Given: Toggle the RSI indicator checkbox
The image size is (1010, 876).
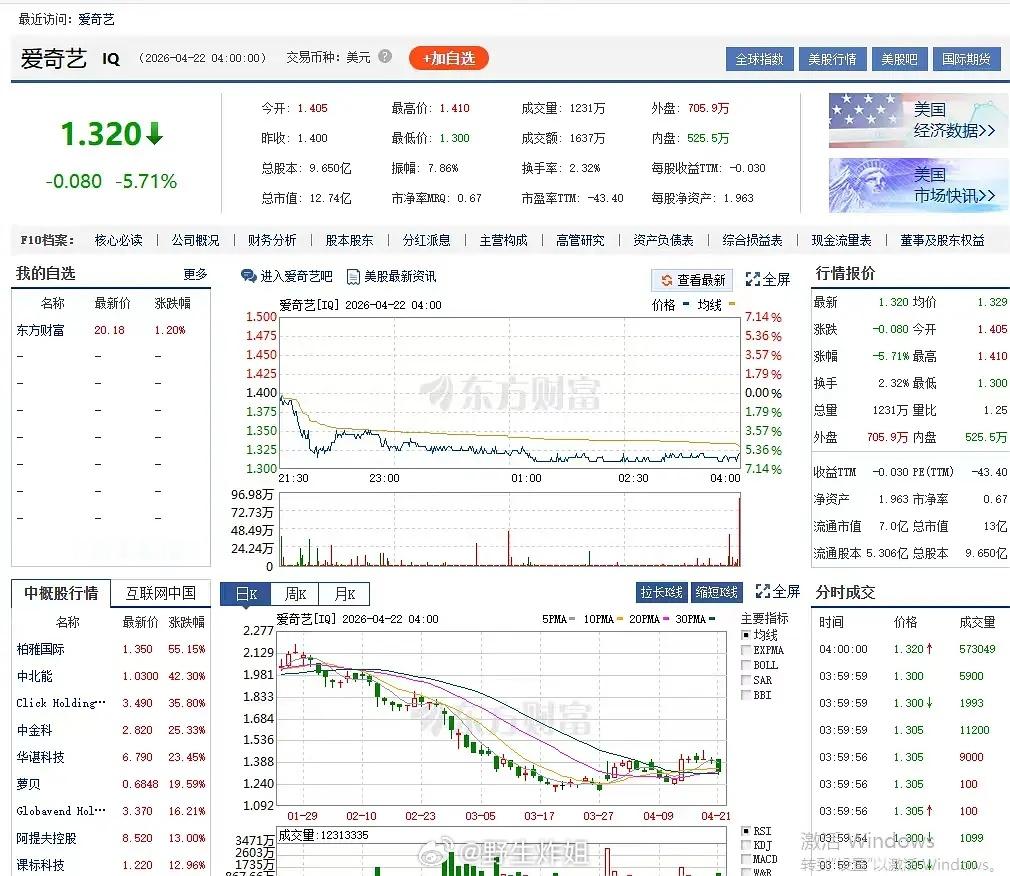Looking at the screenshot, I should (x=746, y=831).
